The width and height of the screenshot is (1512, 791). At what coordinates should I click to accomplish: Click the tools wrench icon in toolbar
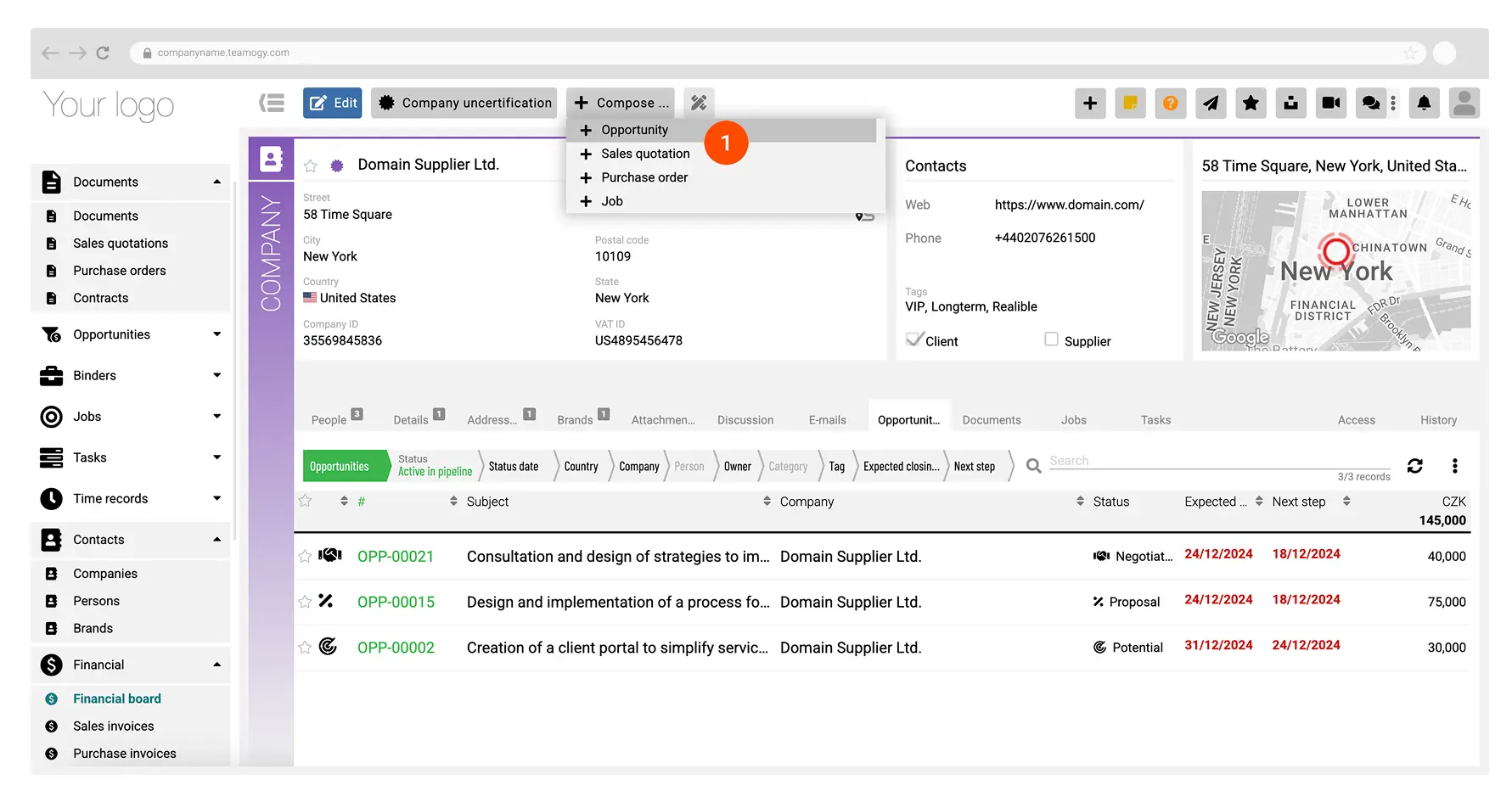click(x=699, y=103)
